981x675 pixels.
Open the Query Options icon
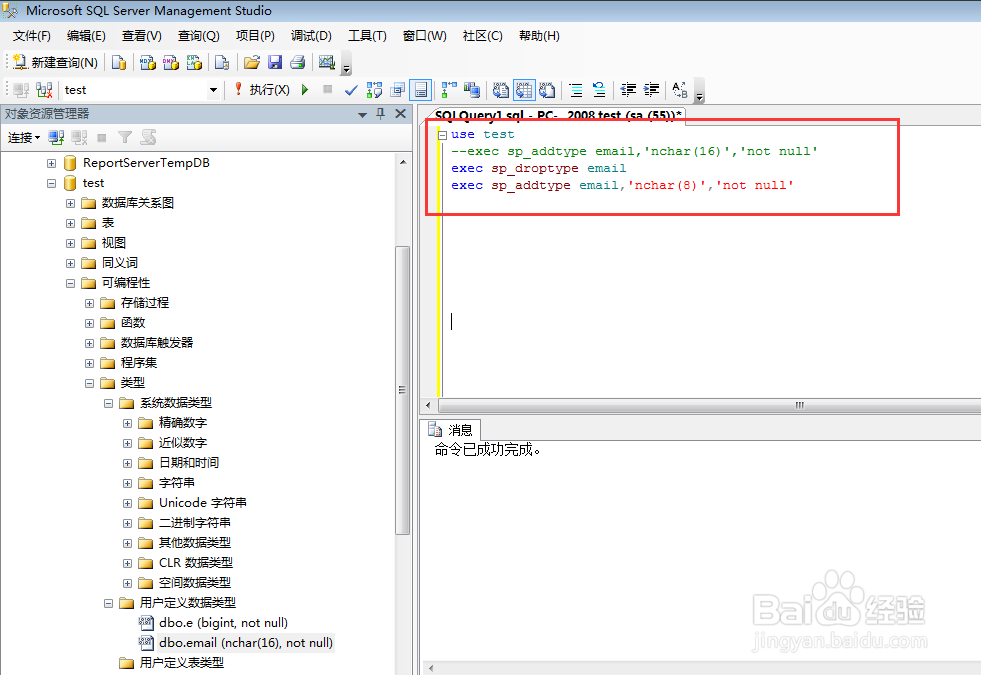[397, 90]
